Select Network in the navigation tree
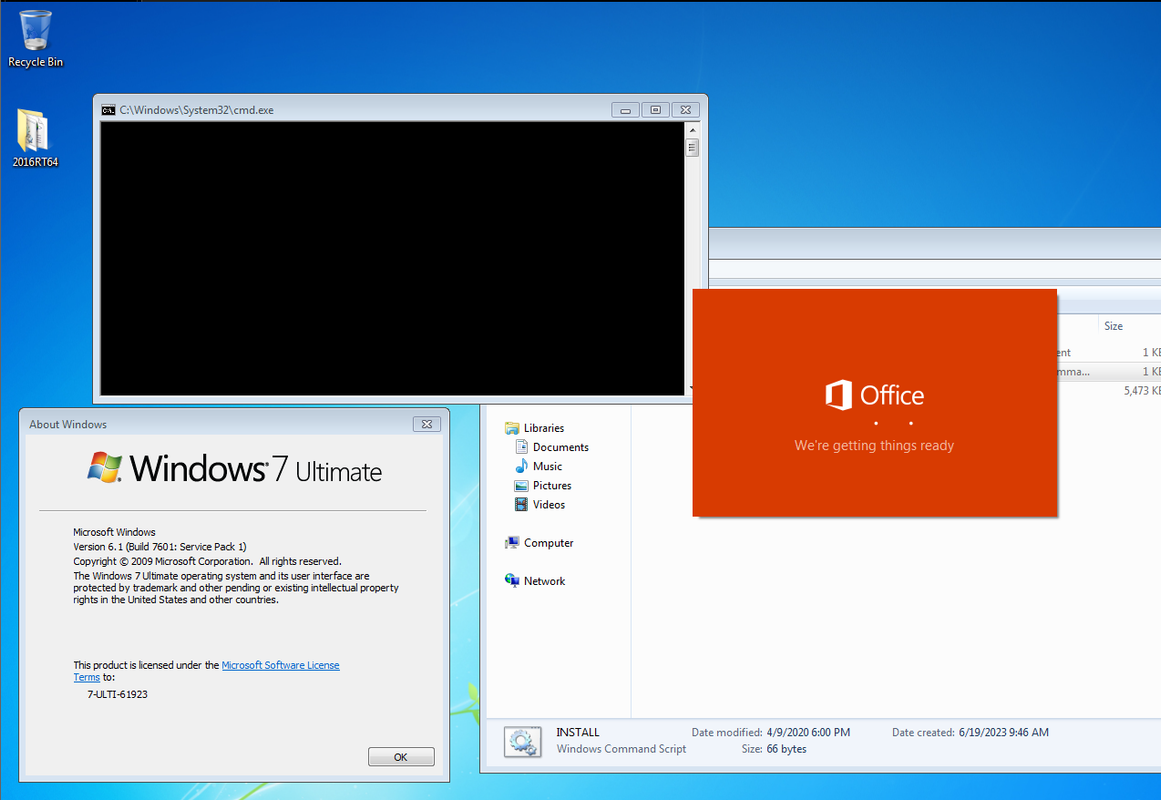This screenshot has width=1161, height=800. [544, 581]
